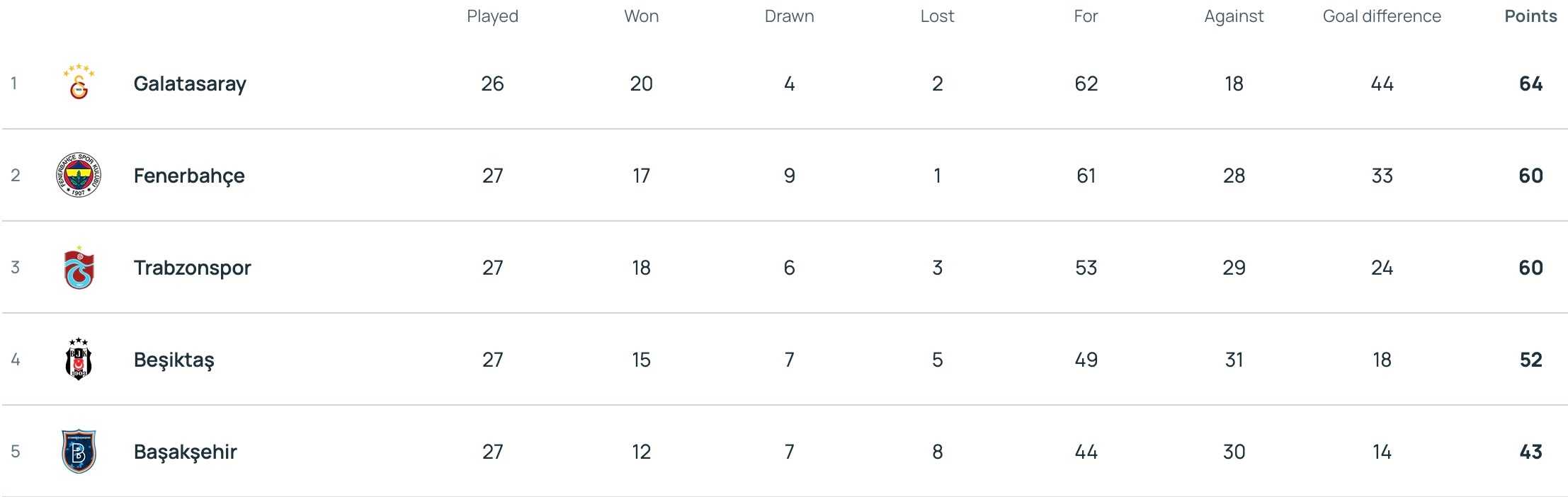
Task: Click the Lost column header
Action: pos(937,16)
